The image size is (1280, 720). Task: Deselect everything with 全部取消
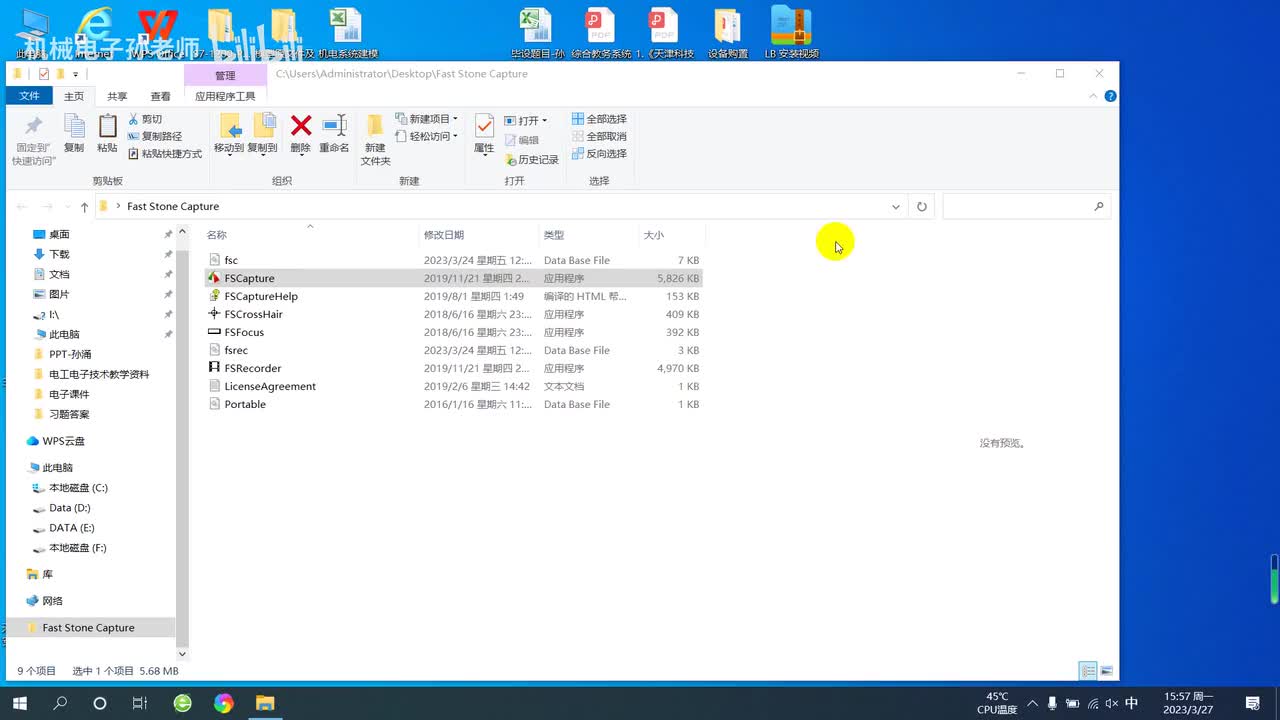(x=599, y=136)
